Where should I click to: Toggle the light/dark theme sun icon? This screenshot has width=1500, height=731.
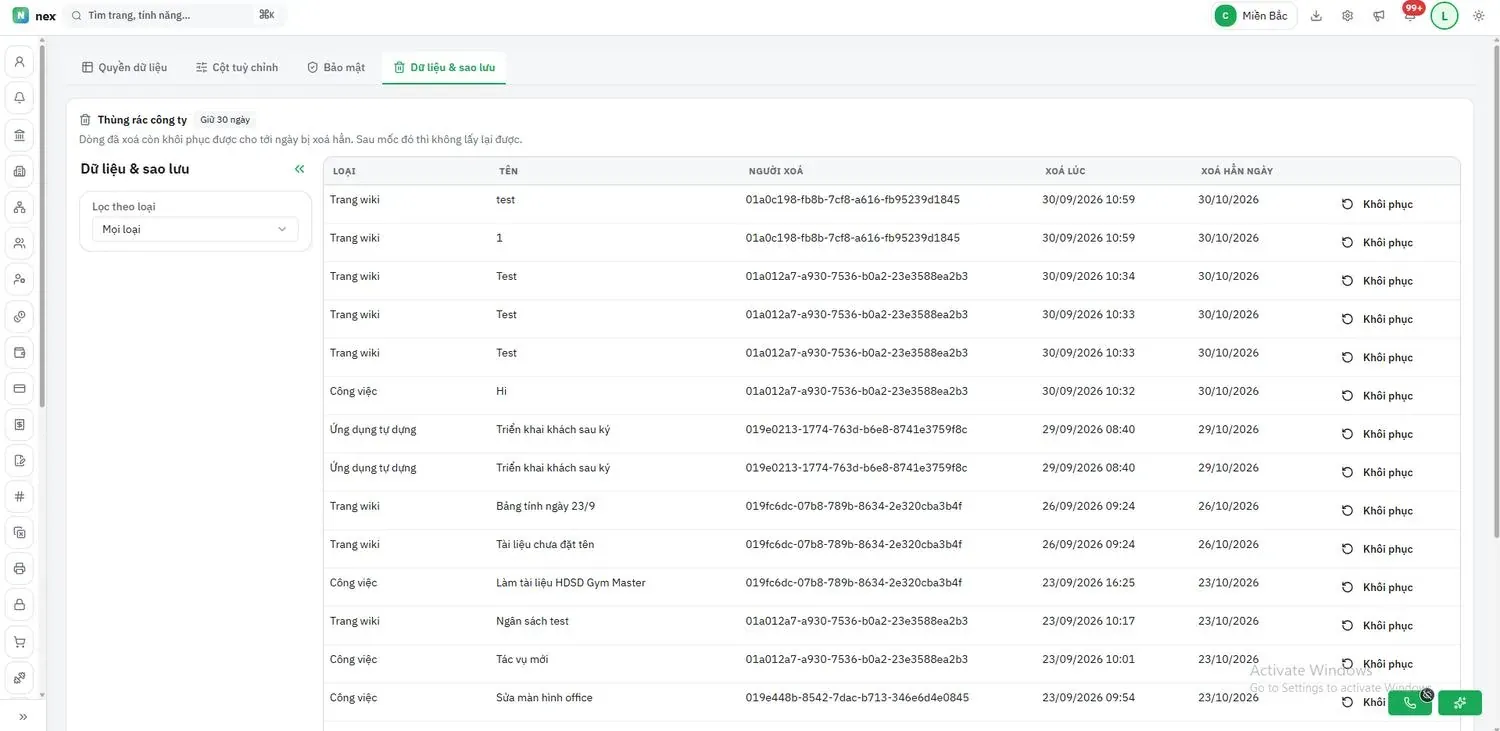[1479, 16]
